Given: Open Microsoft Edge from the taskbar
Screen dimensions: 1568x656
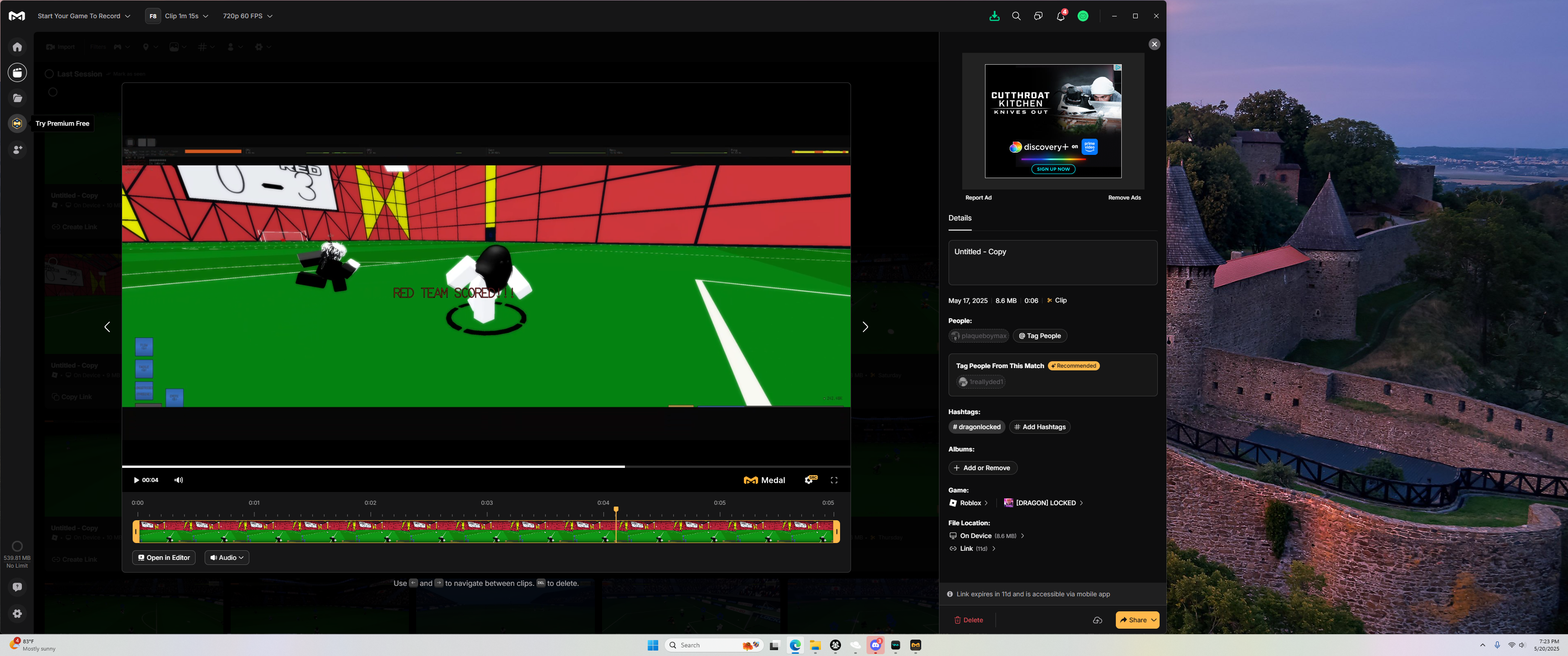Looking at the screenshot, I should click(x=794, y=645).
